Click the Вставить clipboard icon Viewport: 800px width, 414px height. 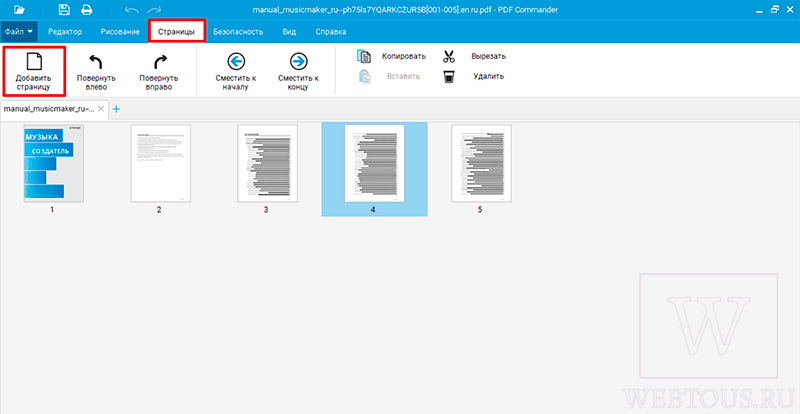pyautogui.click(x=364, y=77)
